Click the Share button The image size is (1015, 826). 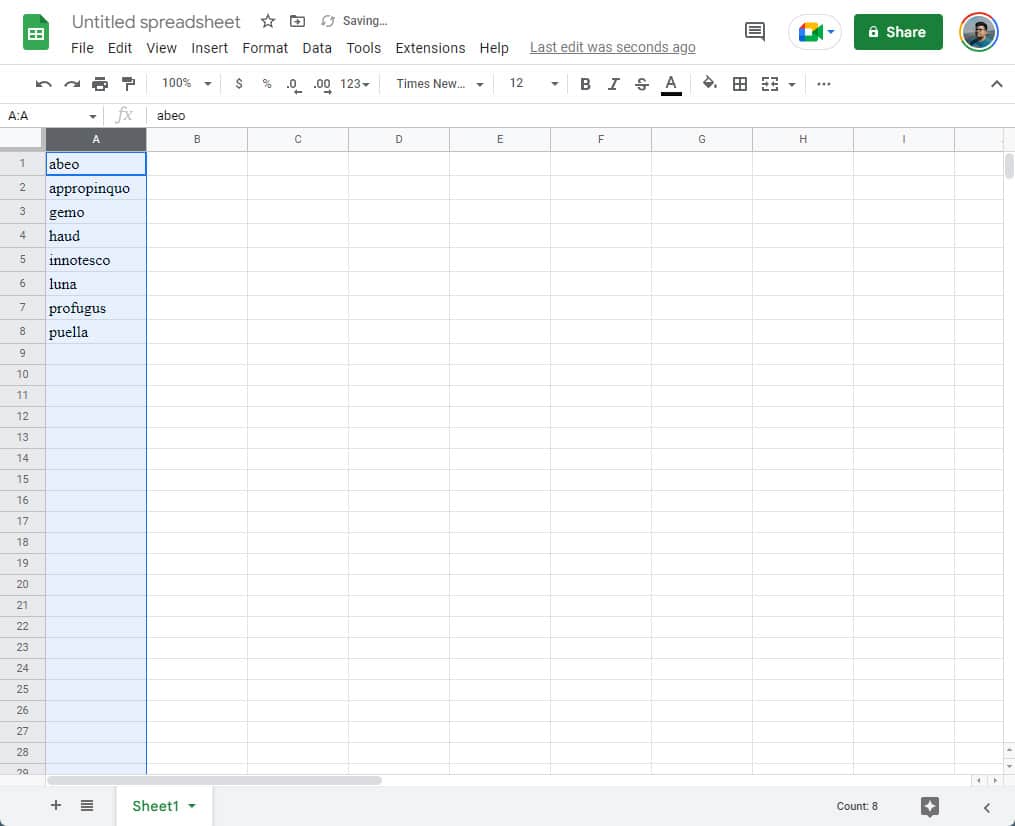897,31
